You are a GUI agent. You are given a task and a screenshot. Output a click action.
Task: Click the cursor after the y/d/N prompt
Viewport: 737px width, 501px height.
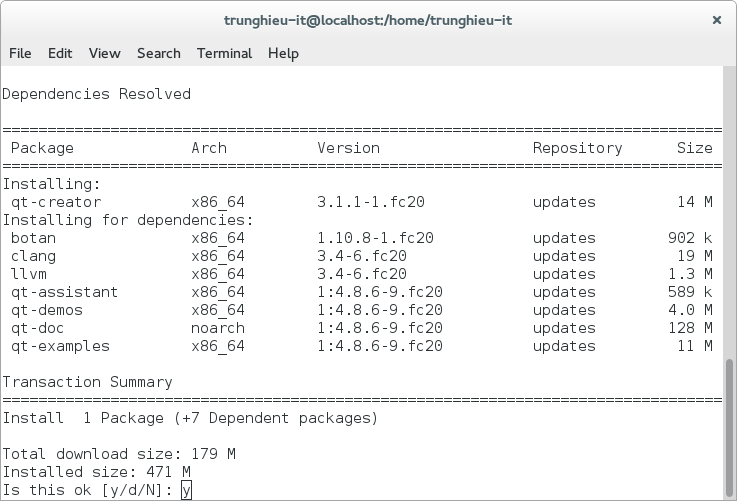pos(186,490)
